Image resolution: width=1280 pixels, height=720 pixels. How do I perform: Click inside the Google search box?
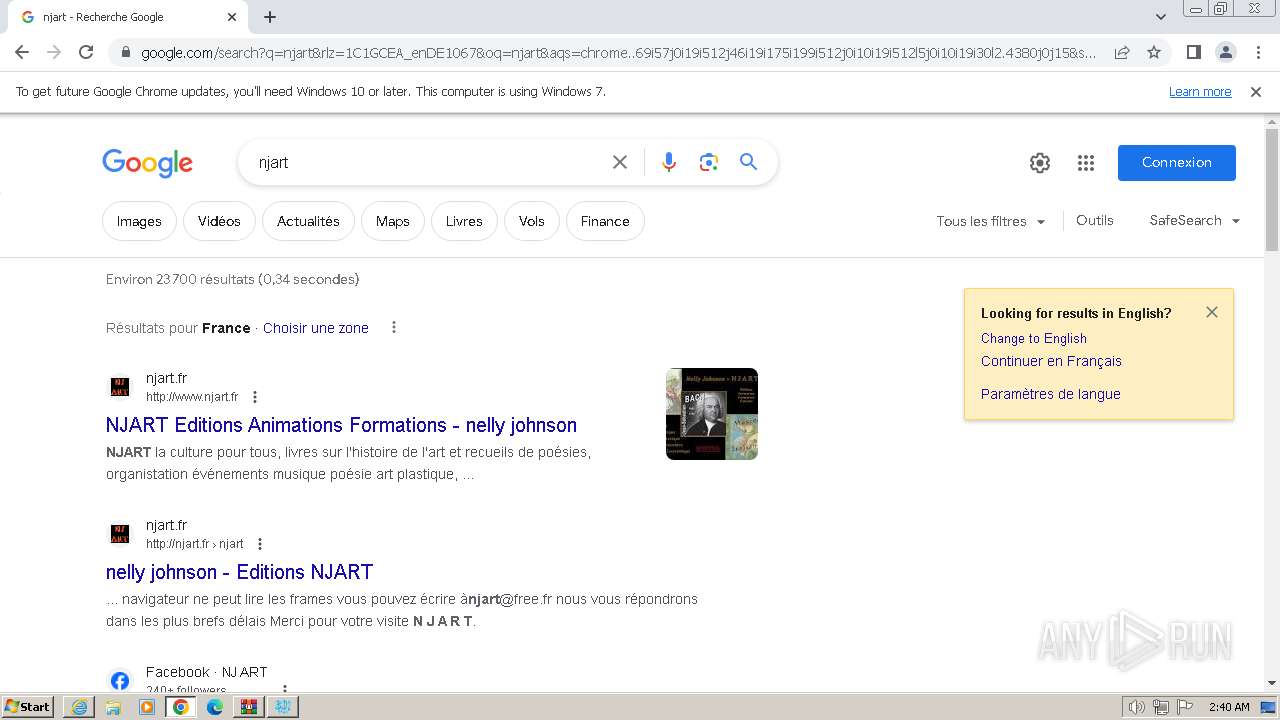pyautogui.click(x=430, y=162)
